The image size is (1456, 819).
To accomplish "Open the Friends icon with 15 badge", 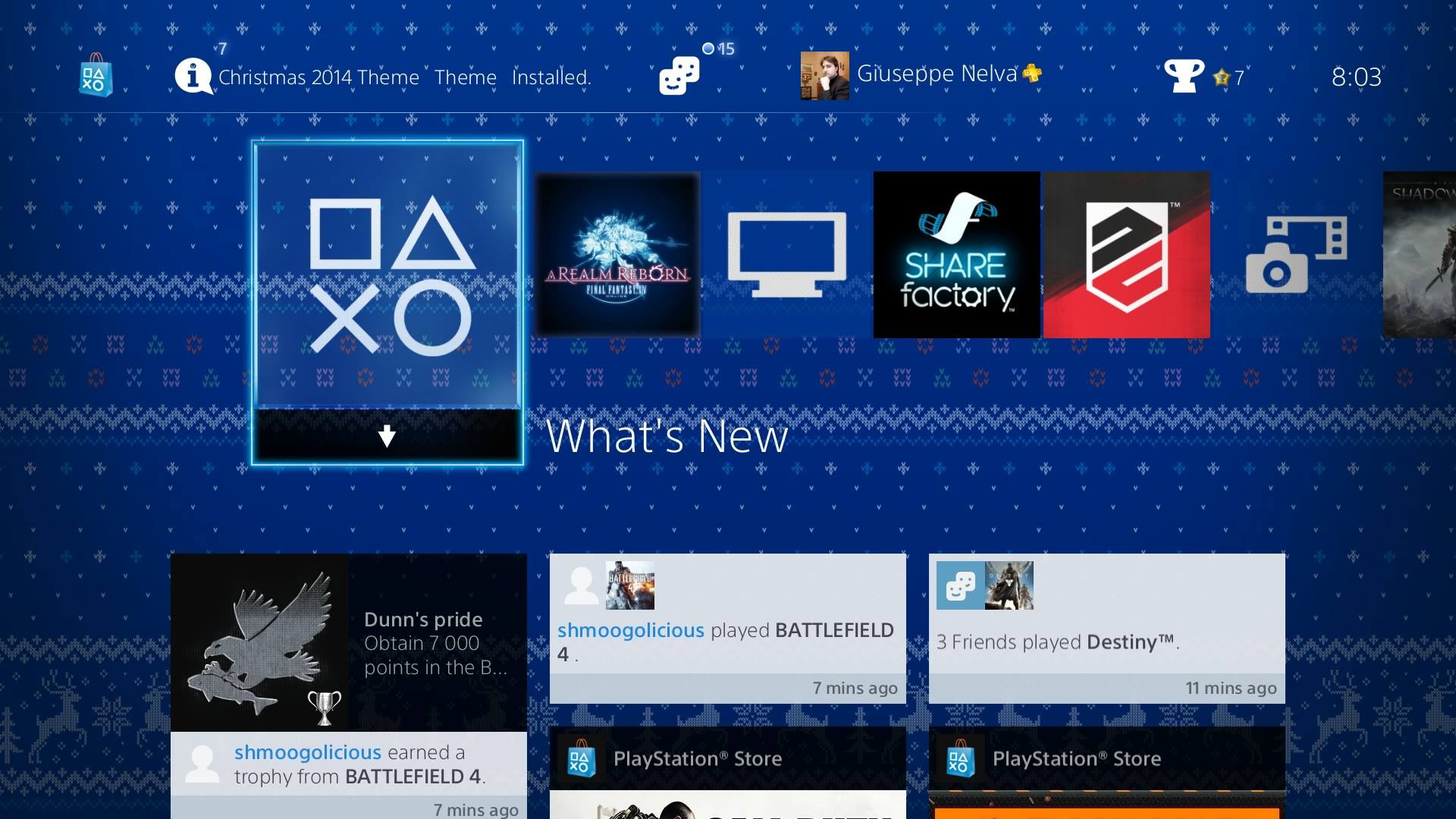I will pos(679,76).
